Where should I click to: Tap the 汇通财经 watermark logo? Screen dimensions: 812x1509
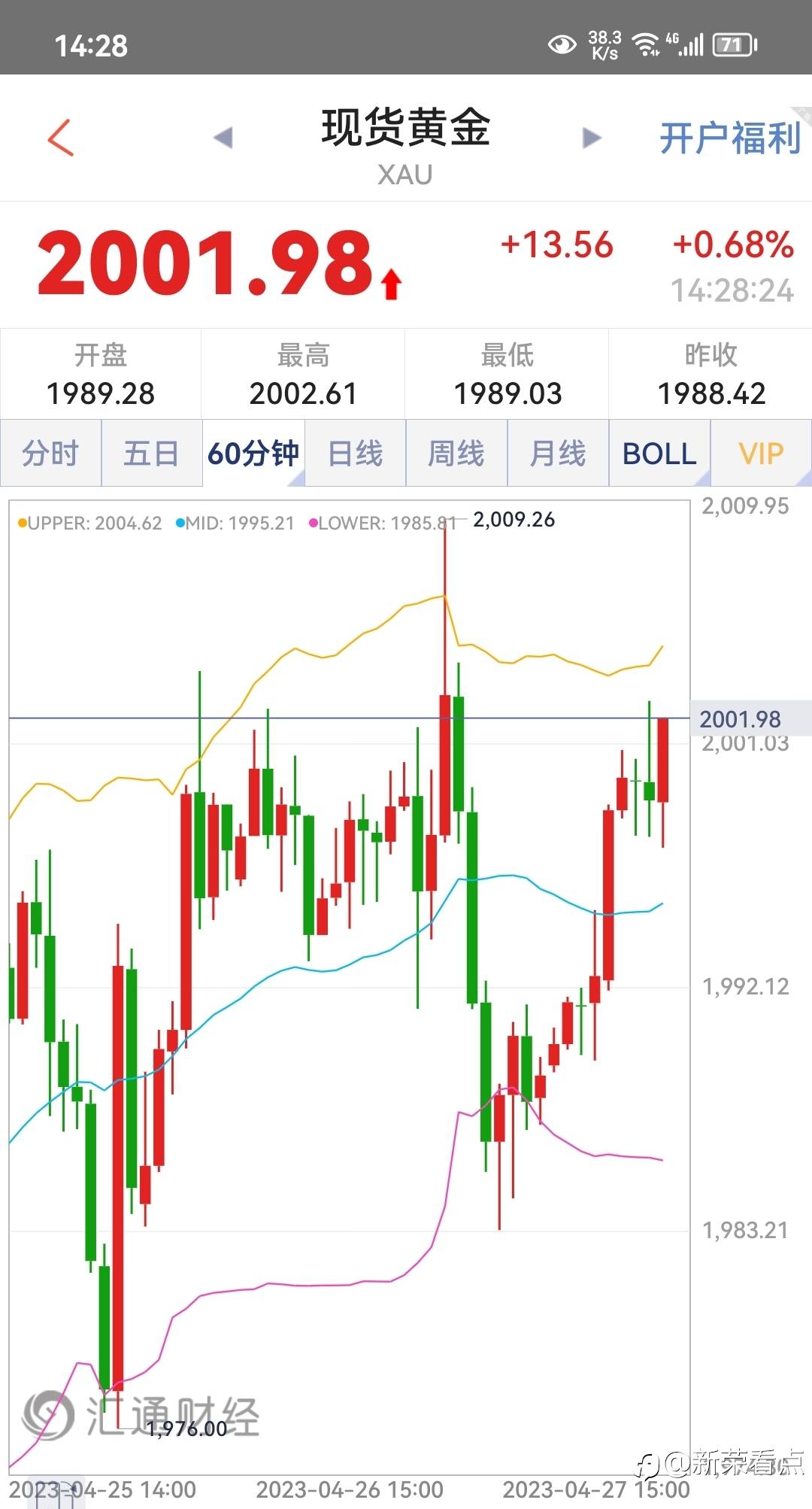point(50,1415)
